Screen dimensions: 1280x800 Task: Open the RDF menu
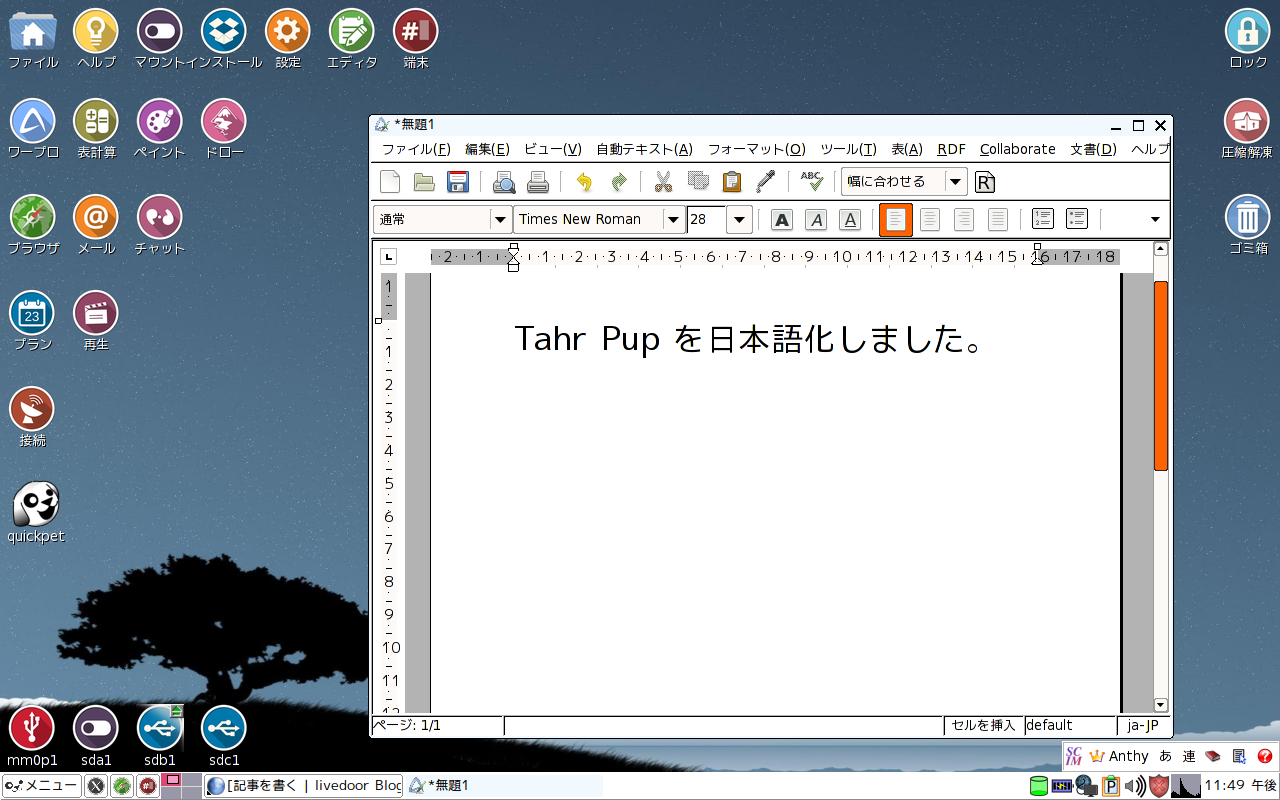point(951,149)
